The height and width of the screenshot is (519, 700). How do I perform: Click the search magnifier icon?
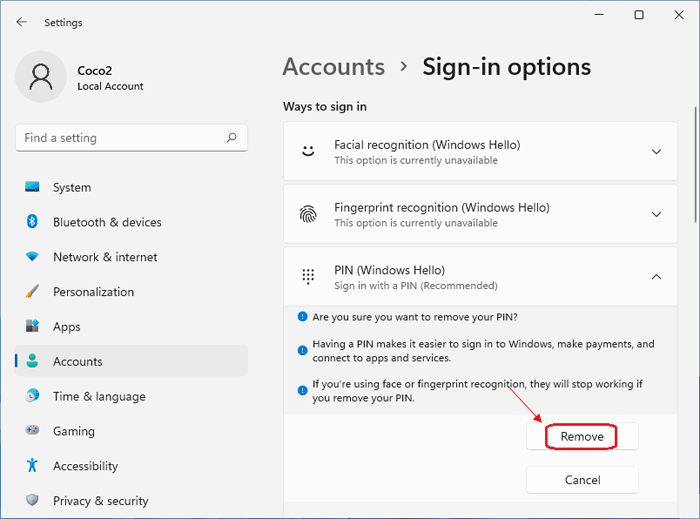pyautogui.click(x=231, y=137)
